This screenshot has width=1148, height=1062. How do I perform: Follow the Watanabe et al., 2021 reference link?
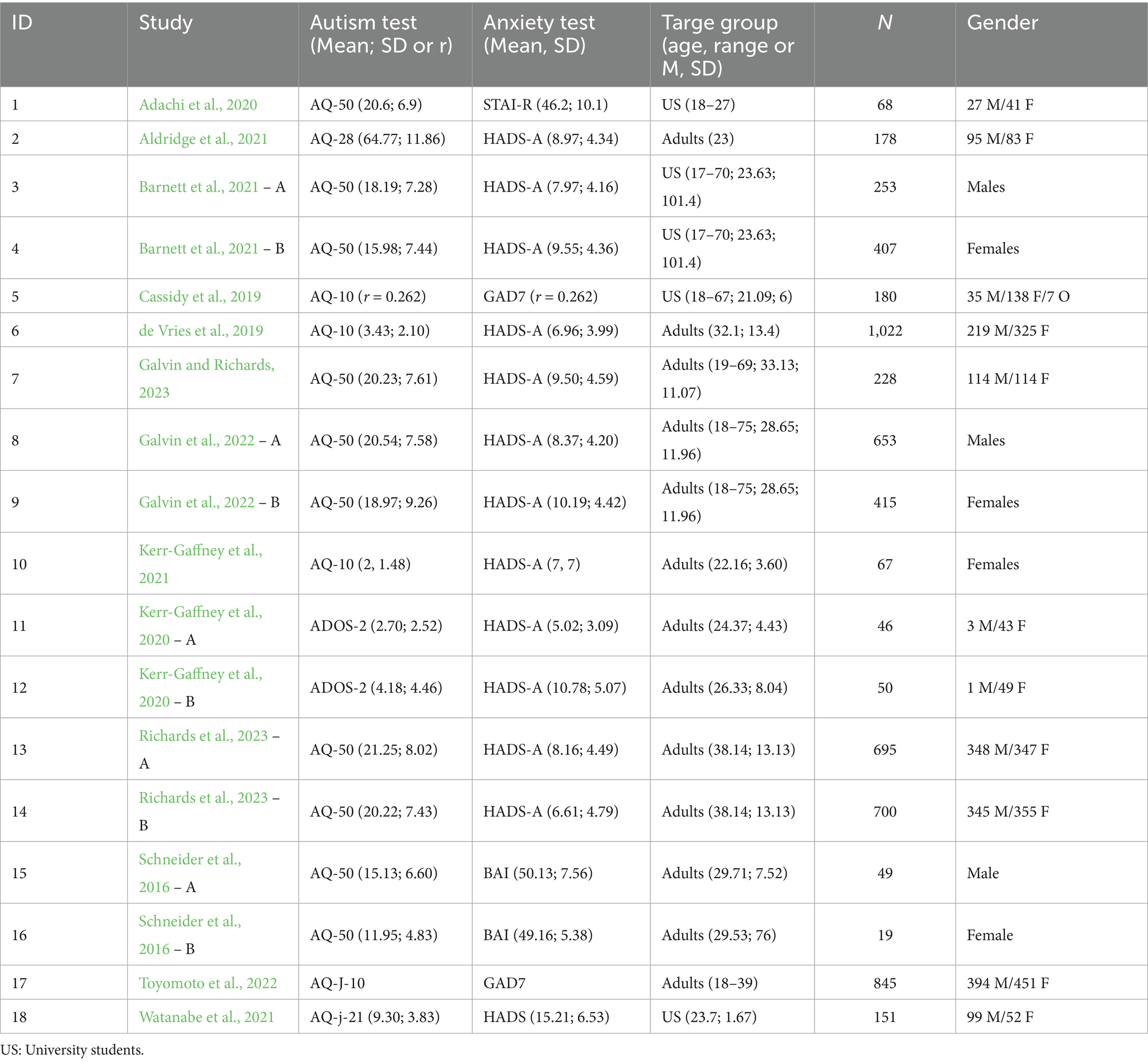coord(207,1017)
